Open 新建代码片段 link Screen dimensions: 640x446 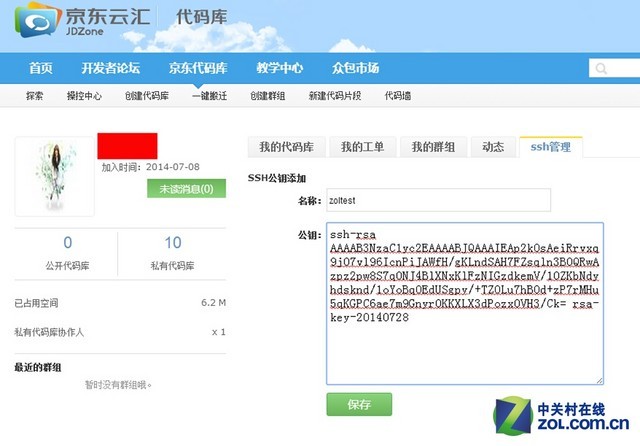[x=335, y=96]
